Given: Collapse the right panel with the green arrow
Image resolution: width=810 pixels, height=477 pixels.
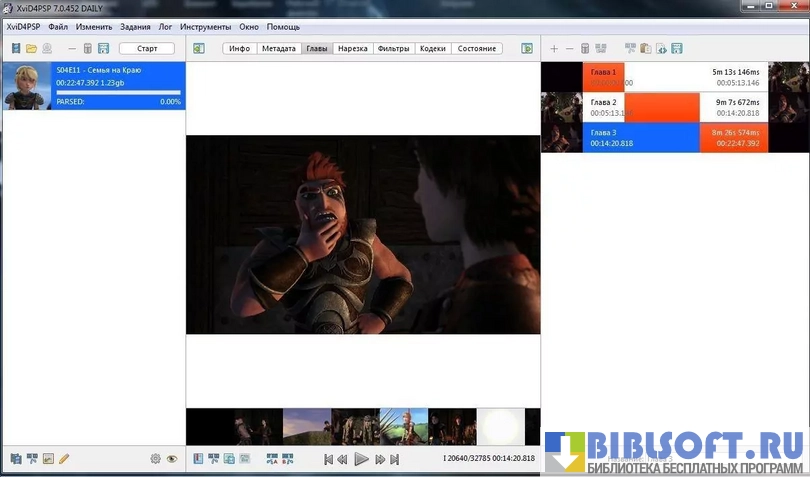Looking at the screenshot, I should click(x=527, y=48).
